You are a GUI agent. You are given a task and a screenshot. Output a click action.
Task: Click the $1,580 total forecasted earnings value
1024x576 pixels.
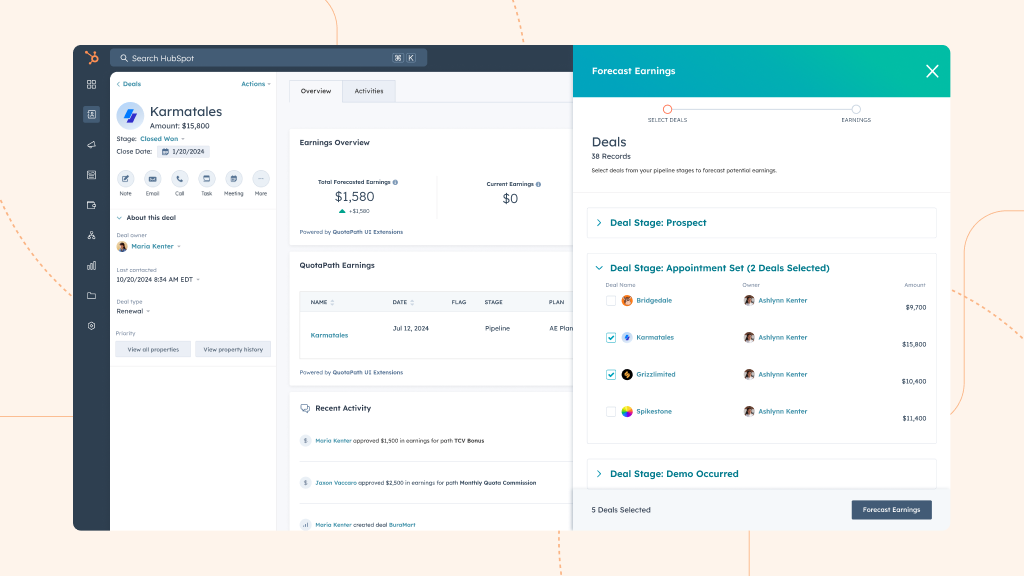pyautogui.click(x=355, y=197)
